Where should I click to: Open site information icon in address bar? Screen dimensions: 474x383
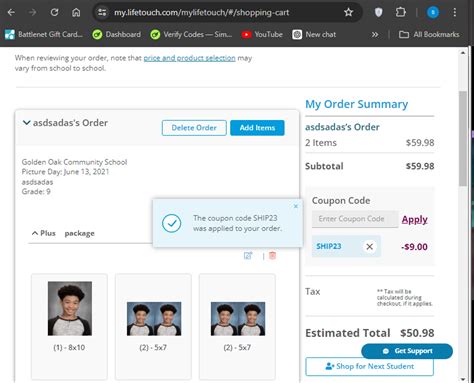[102, 13]
